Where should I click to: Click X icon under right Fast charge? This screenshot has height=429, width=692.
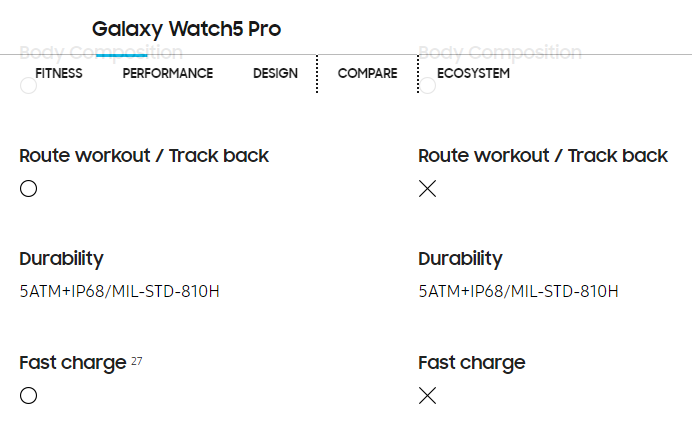click(428, 395)
